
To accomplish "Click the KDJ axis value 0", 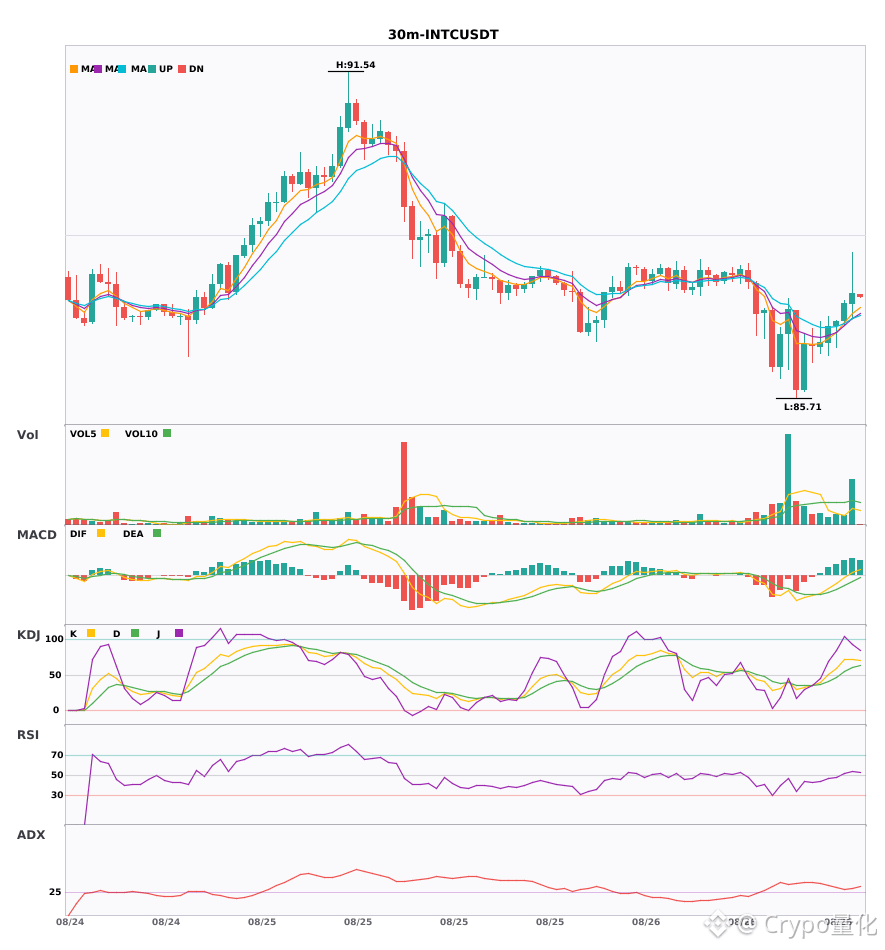I will pyautogui.click(x=56, y=710).
